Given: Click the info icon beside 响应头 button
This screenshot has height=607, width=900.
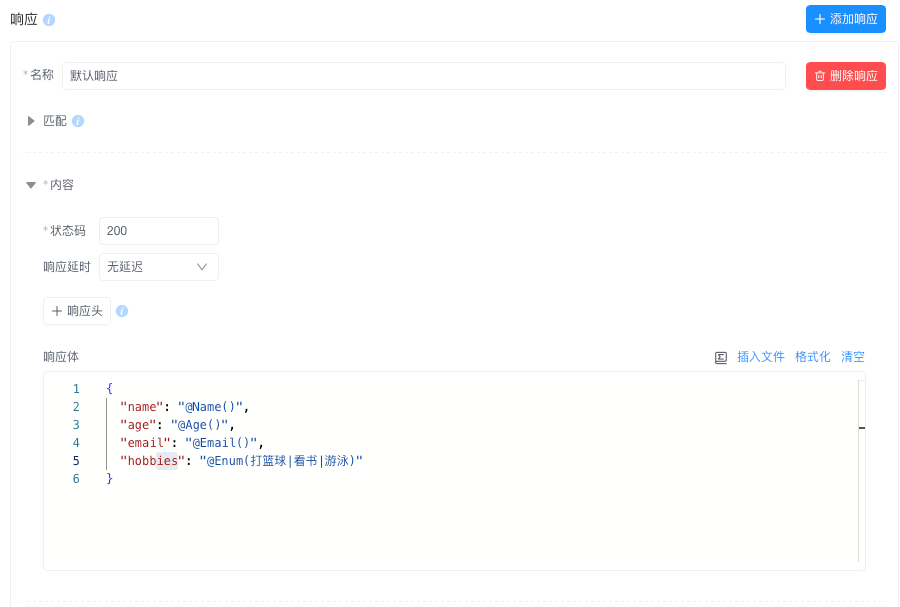Looking at the screenshot, I should (122, 311).
